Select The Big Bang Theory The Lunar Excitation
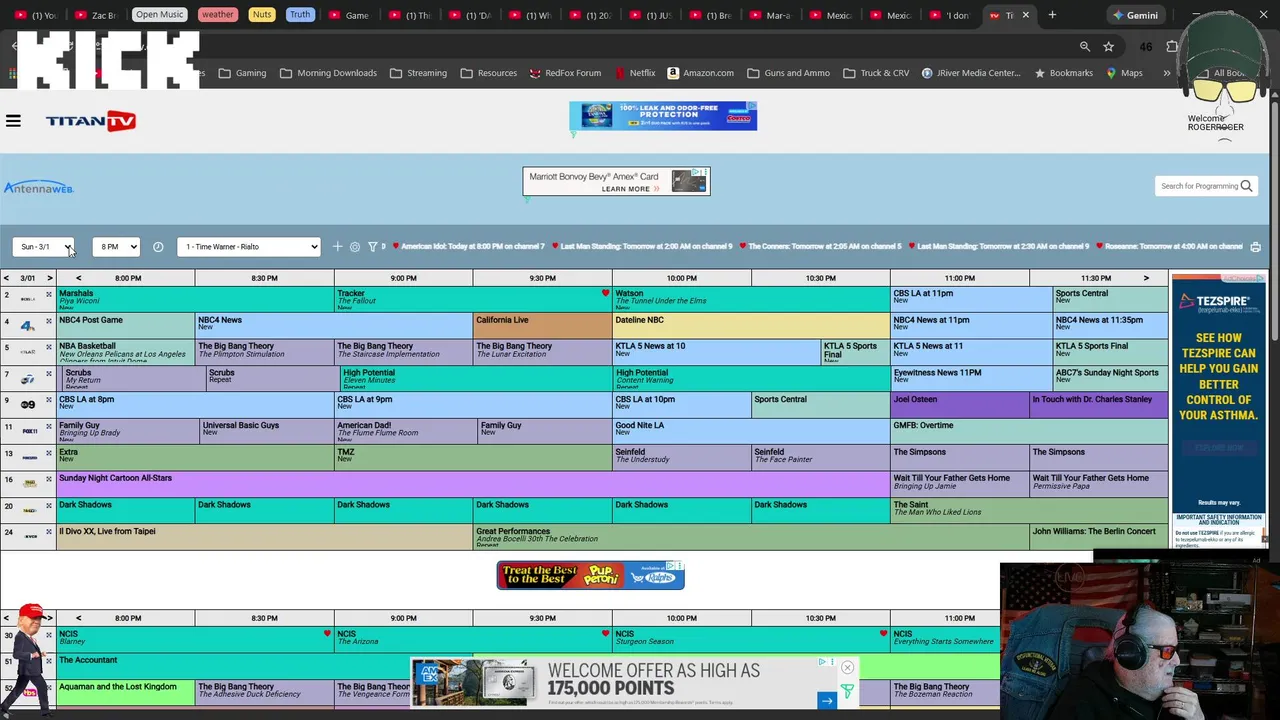The height and width of the screenshot is (720, 1280). (x=542, y=351)
